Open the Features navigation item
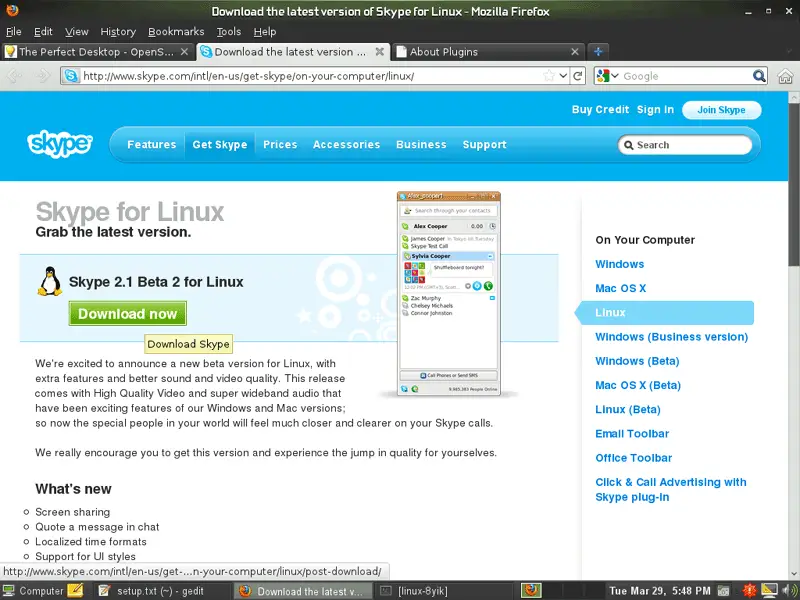The image size is (800, 600). click(x=152, y=144)
